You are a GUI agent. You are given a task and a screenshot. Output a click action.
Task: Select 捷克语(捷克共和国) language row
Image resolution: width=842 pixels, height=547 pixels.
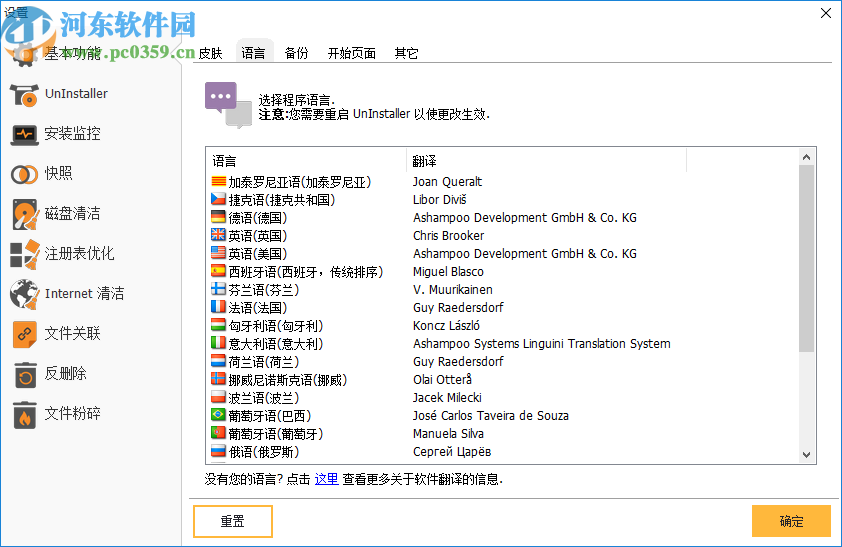(x=502, y=200)
